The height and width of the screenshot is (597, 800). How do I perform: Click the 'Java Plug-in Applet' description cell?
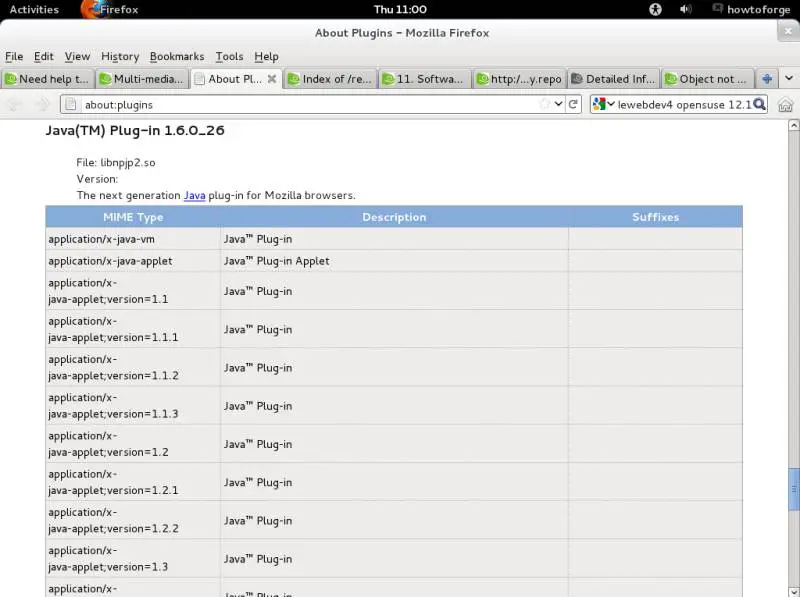pos(394,261)
